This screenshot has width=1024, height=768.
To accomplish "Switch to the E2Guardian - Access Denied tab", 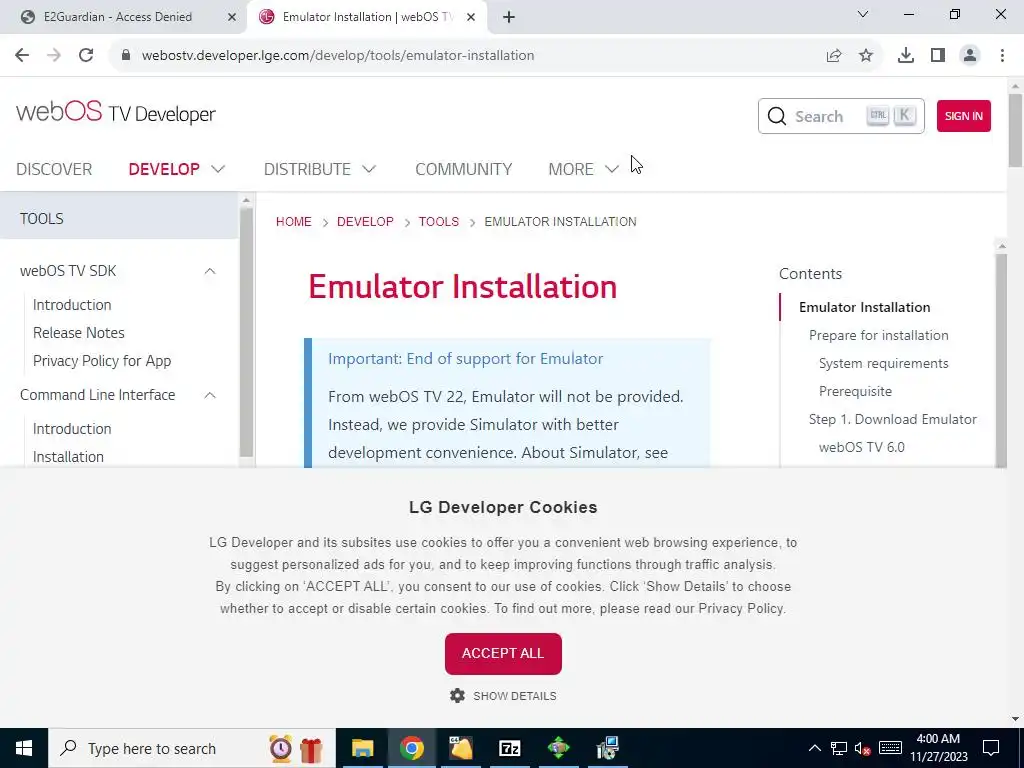I will click(118, 17).
